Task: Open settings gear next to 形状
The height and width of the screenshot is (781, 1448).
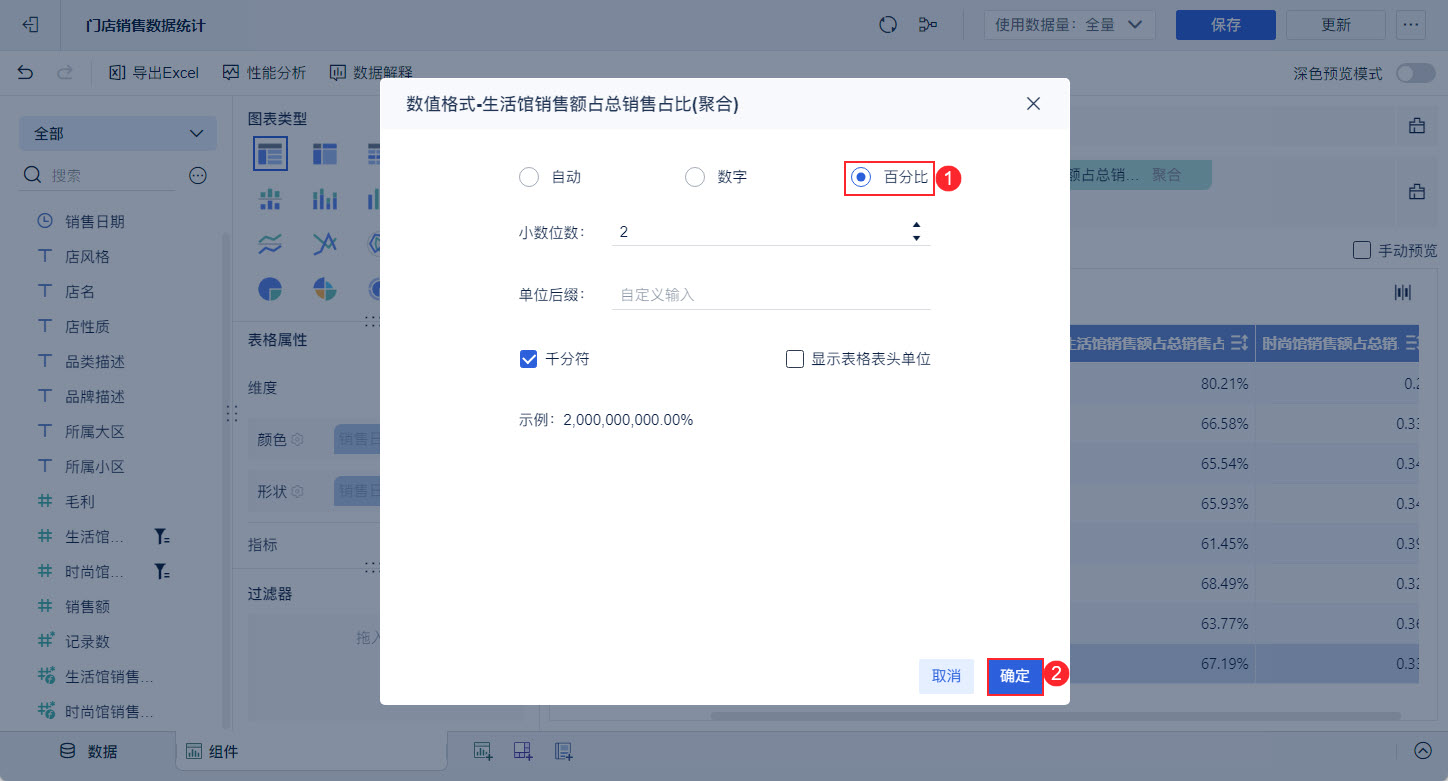Action: [x=297, y=491]
